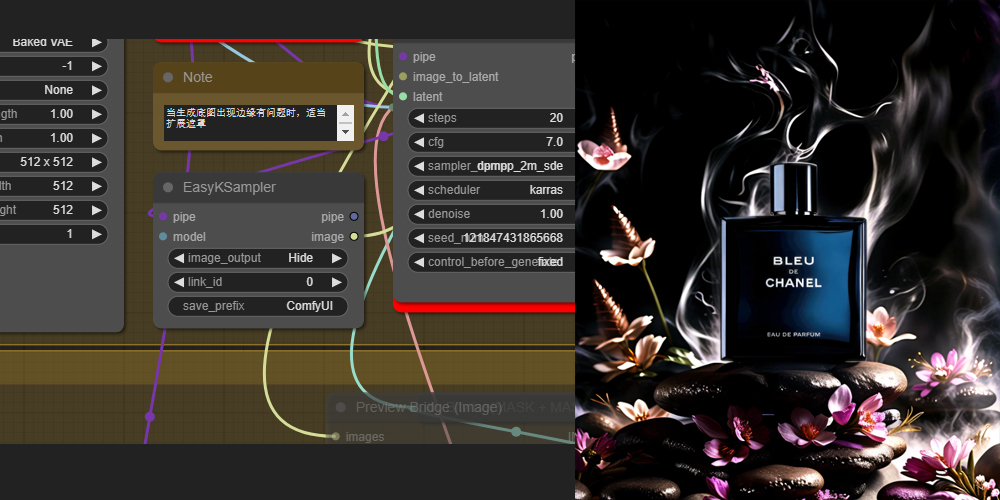1000x500 pixels.
Task: Click the pipe input port above image_to_latent
Action: click(402, 57)
